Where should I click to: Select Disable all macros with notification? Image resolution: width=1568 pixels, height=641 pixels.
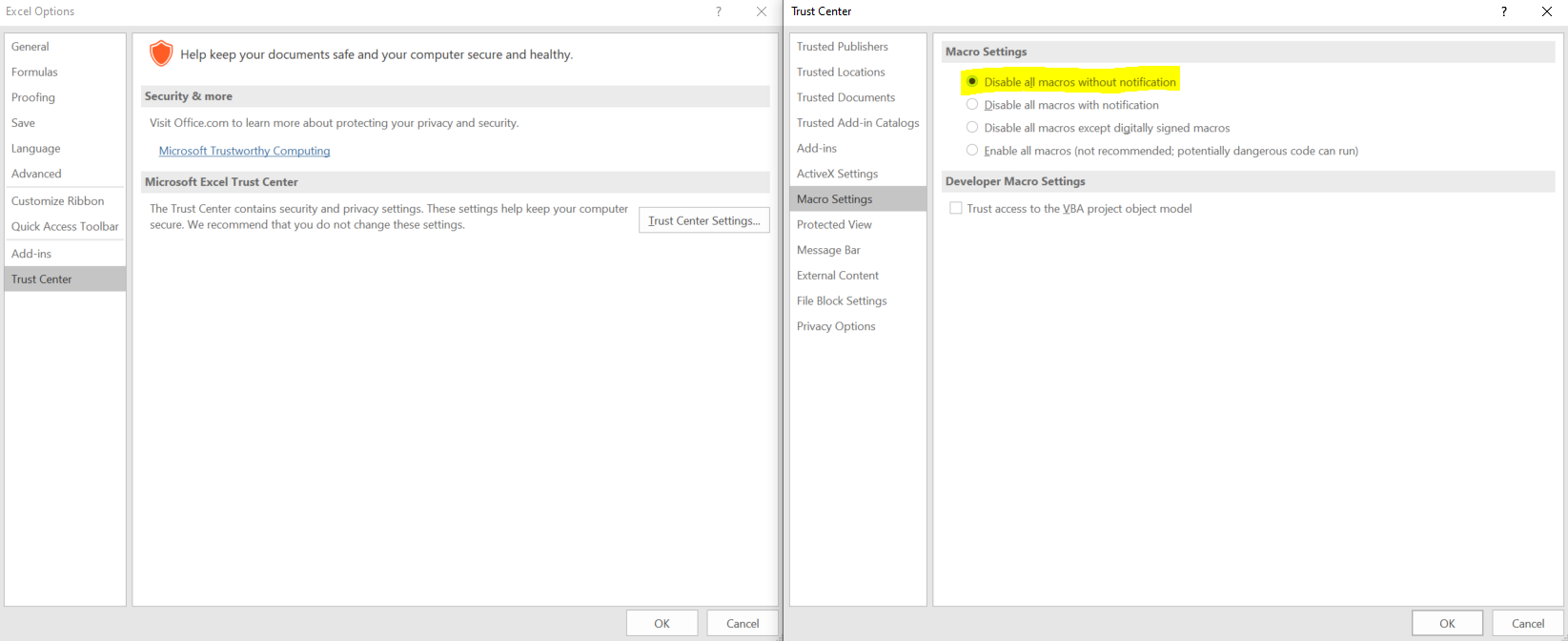972,105
